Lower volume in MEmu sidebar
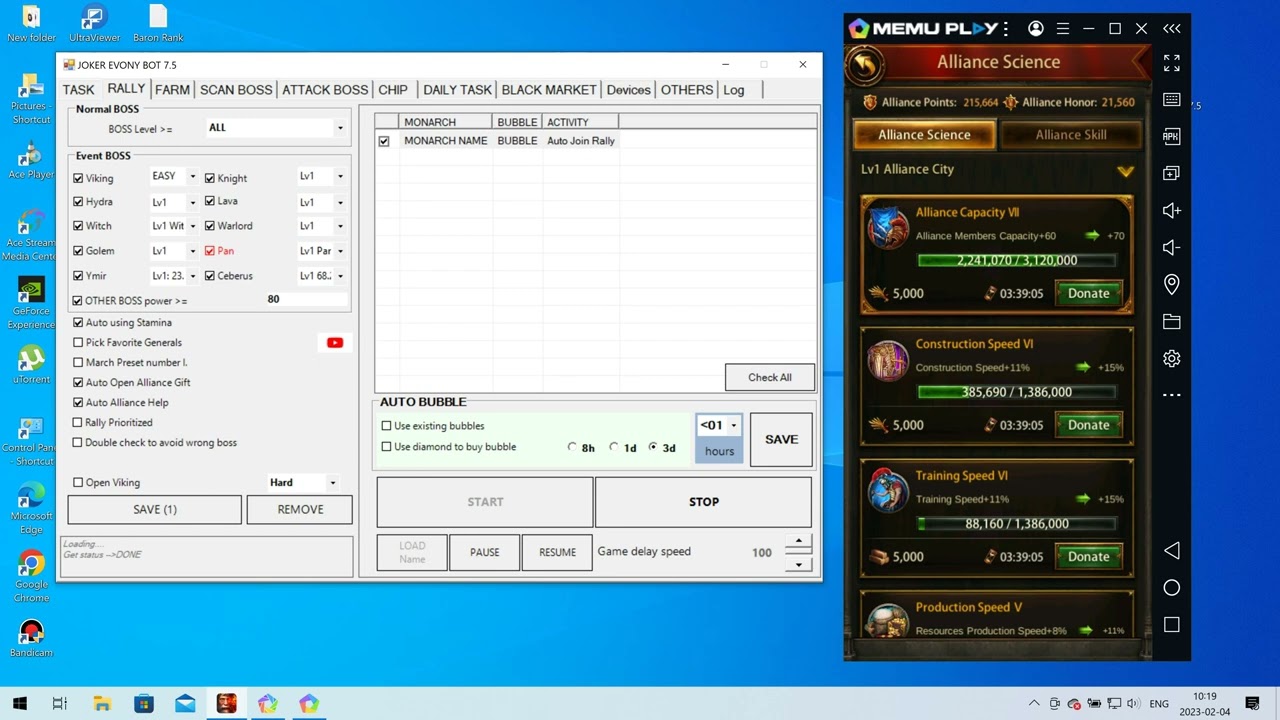This screenshot has height=720, width=1280. pos(1172,248)
